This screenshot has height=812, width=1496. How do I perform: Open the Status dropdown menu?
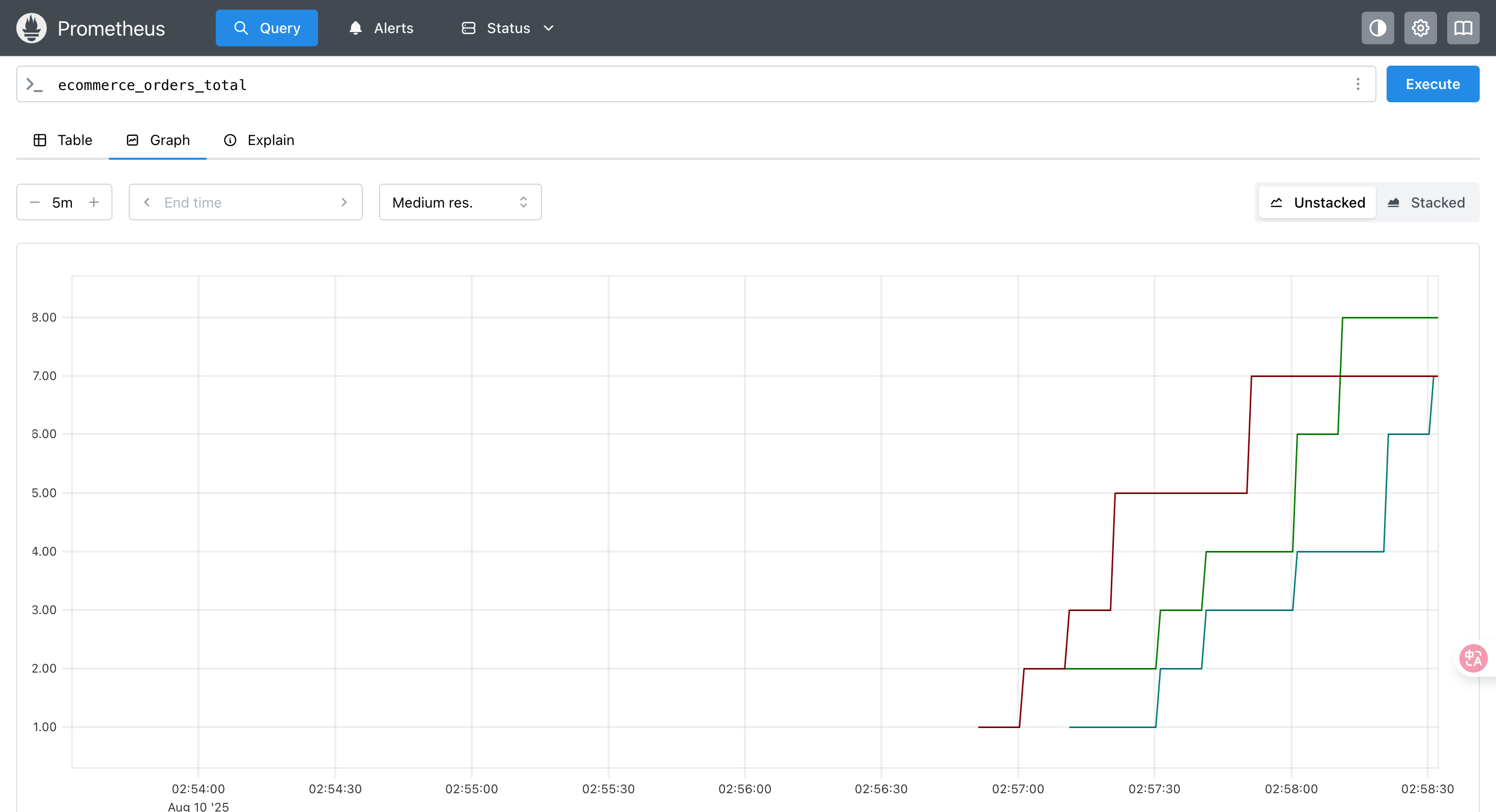(x=508, y=28)
